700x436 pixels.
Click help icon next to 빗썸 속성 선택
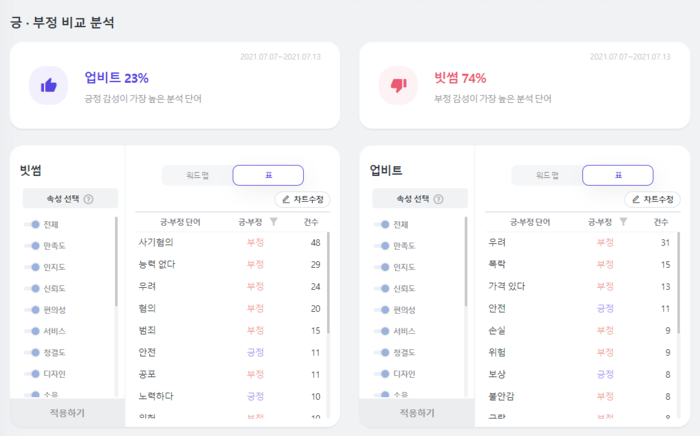(x=89, y=199)
